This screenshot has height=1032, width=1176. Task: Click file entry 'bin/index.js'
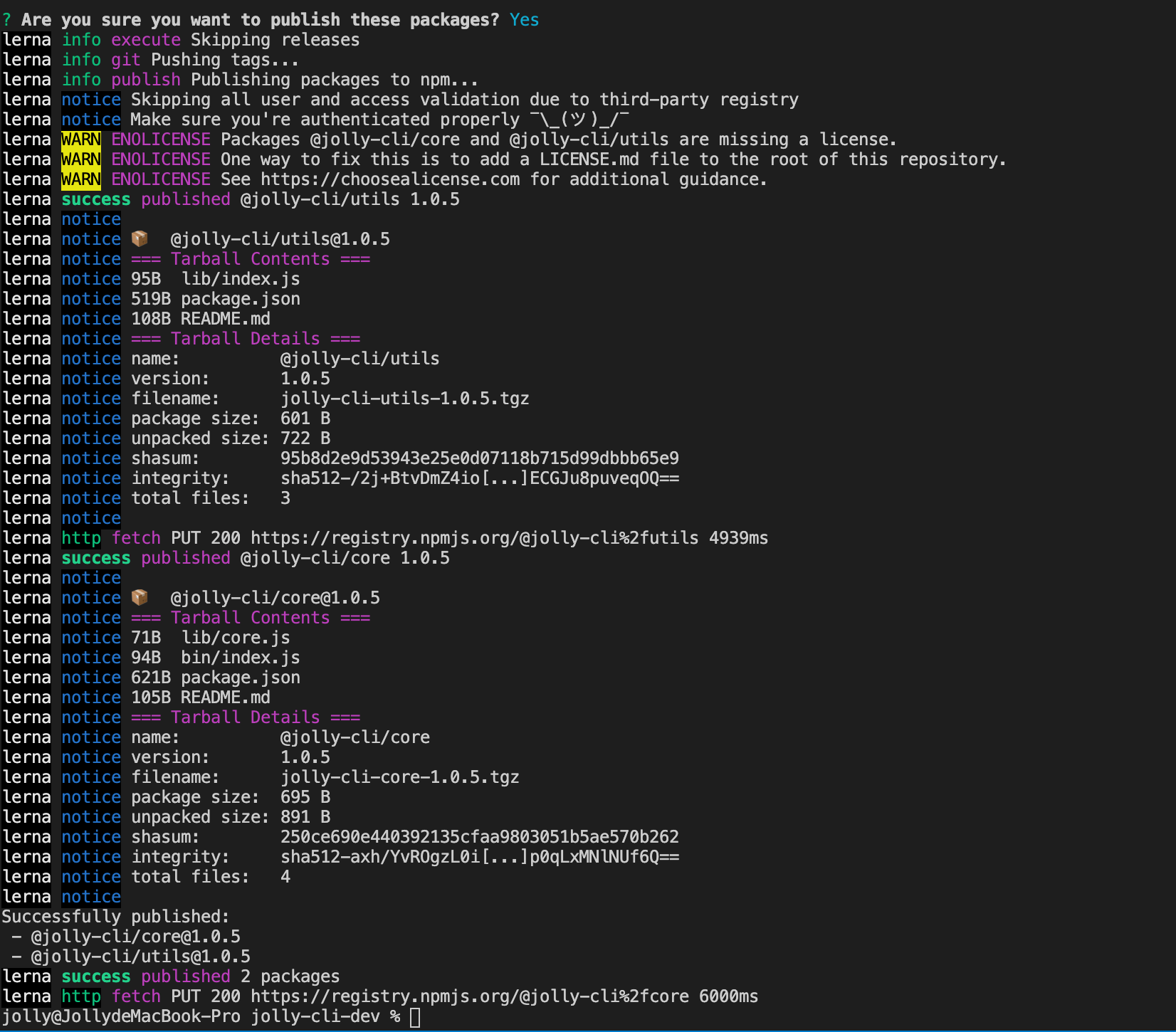click(241, 658)
